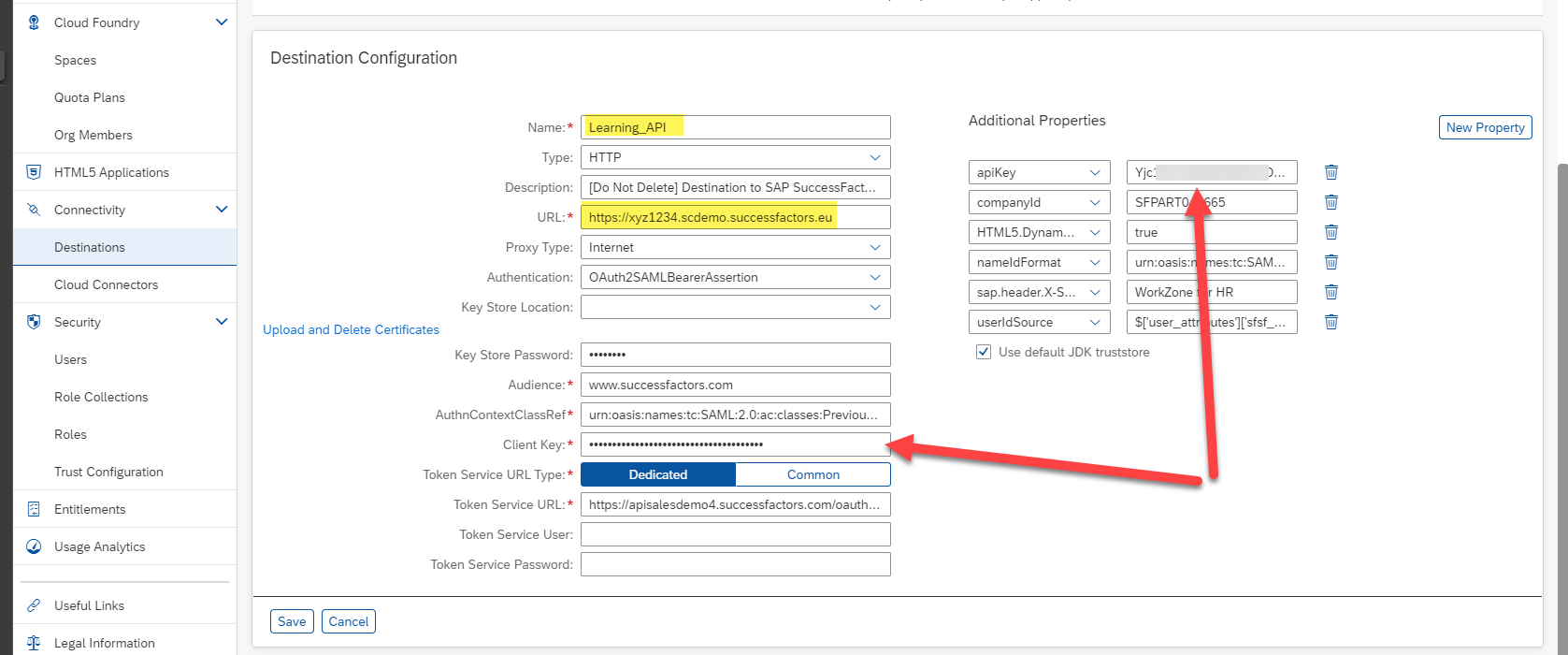1568x655 pixels.
Task: Click the userIdSource value field
Action: 1212,322
